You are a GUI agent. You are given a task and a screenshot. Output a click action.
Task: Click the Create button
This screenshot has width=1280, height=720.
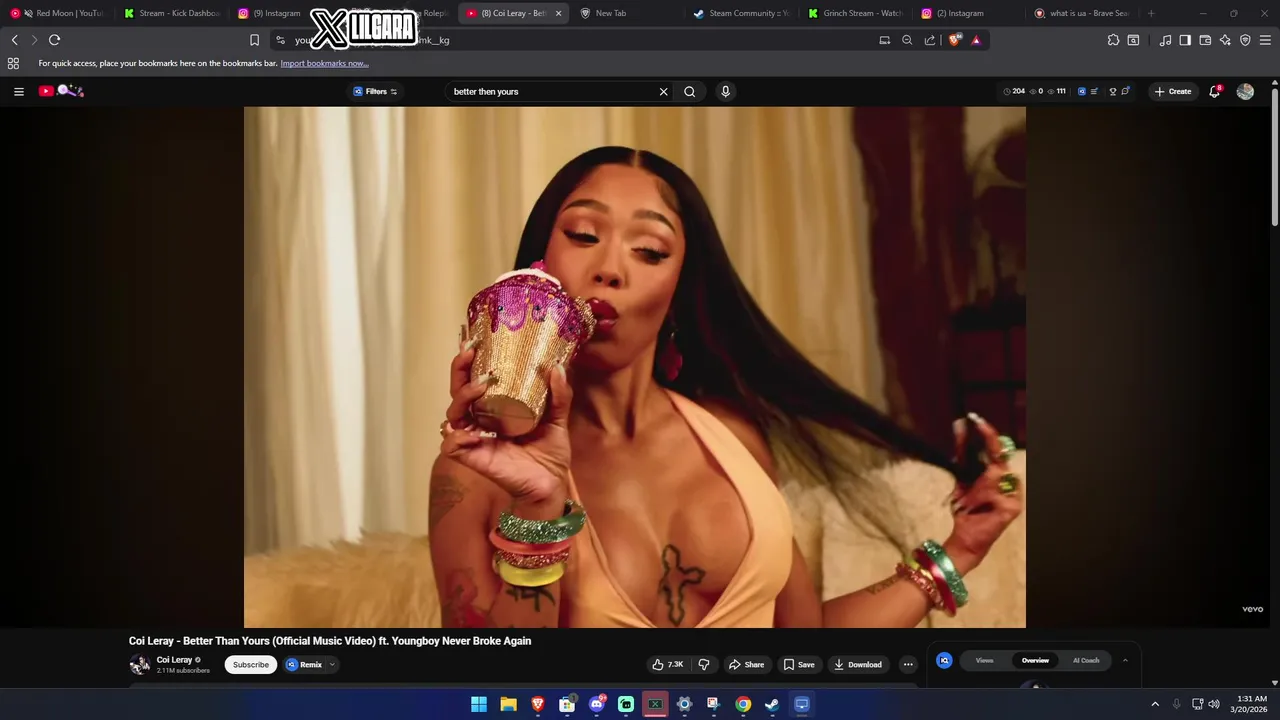coord(1173,91)
